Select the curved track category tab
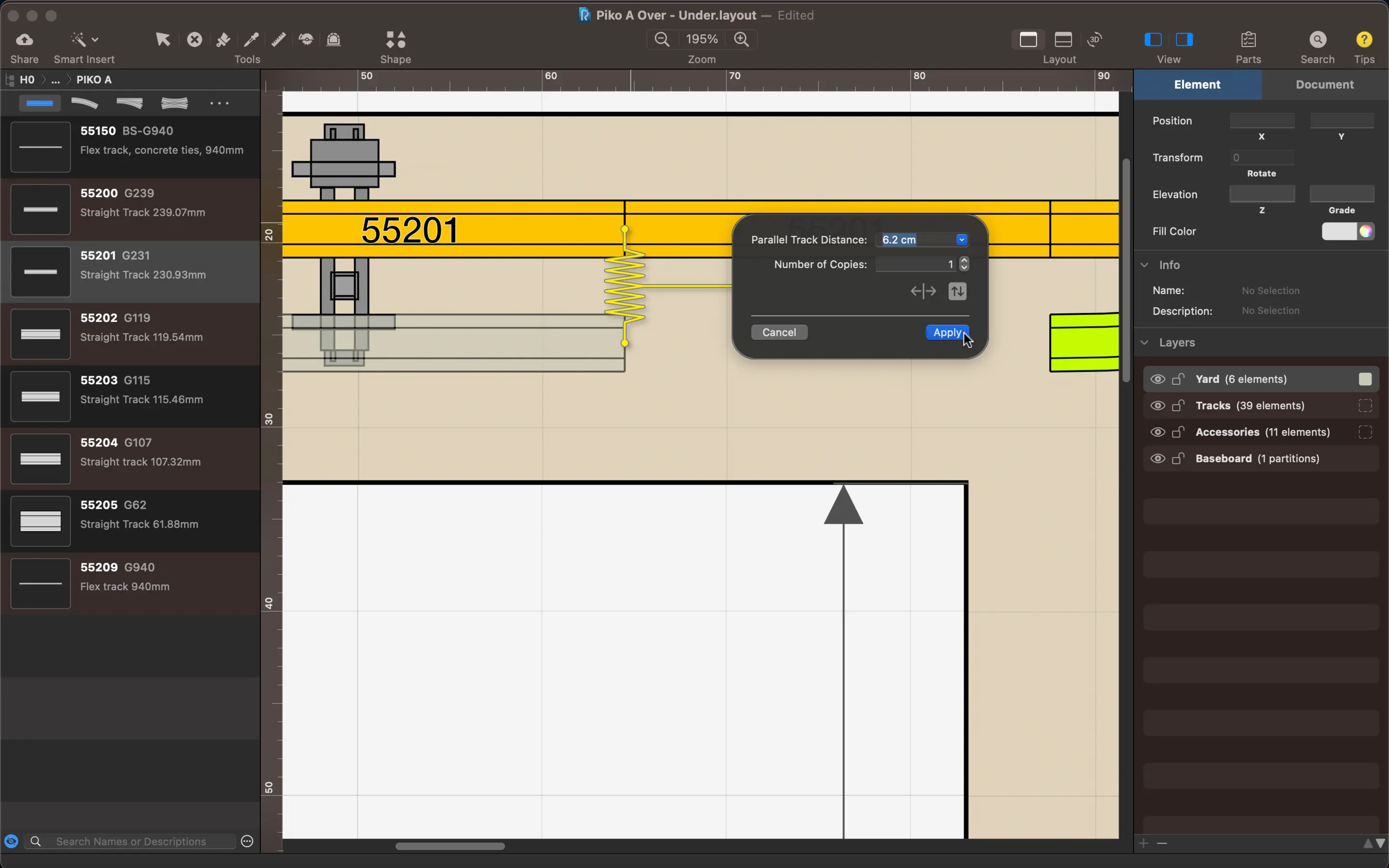The height and width of the screenshot is (868, 1389). tap(84, 103)
